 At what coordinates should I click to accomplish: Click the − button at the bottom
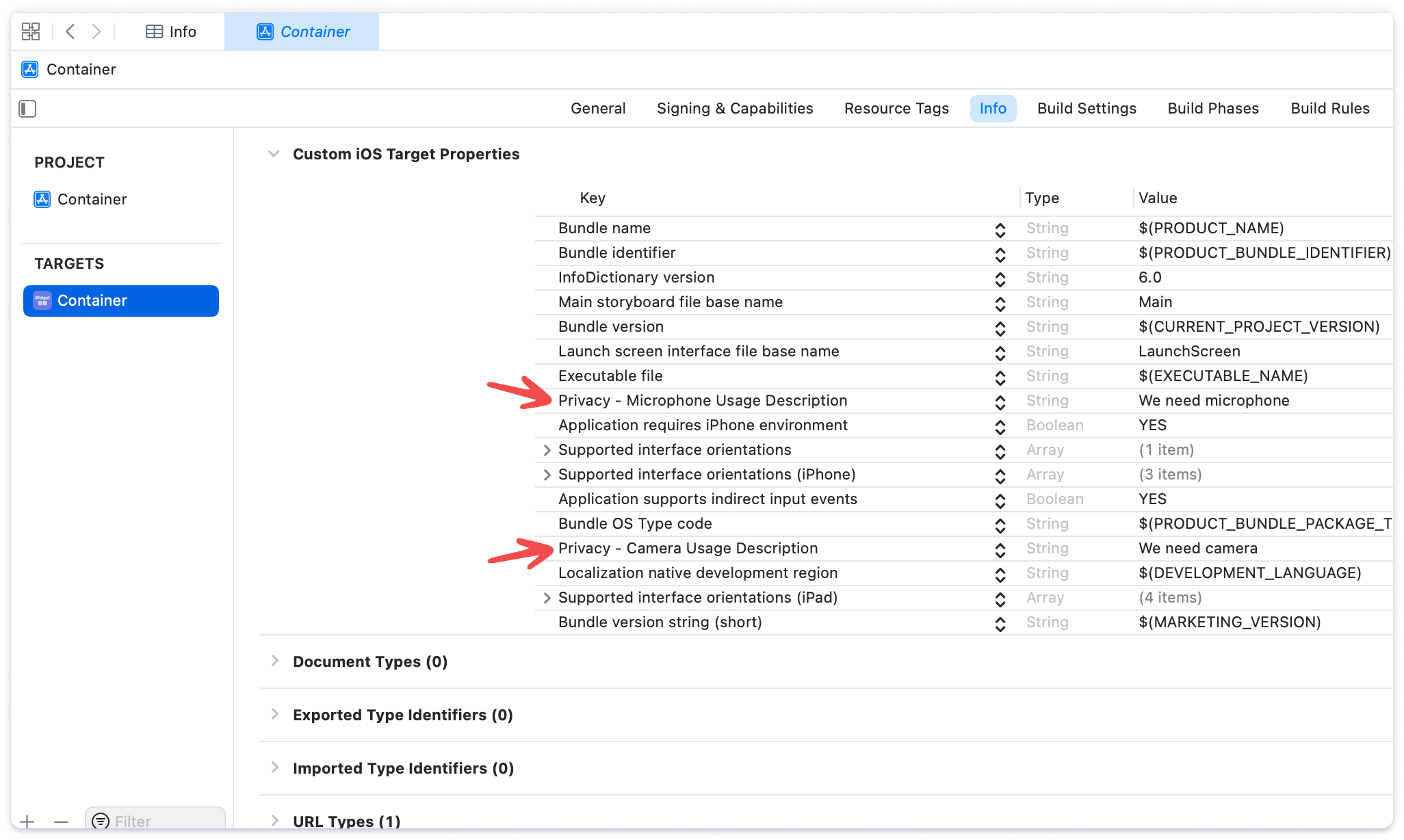tap(62, 820)
